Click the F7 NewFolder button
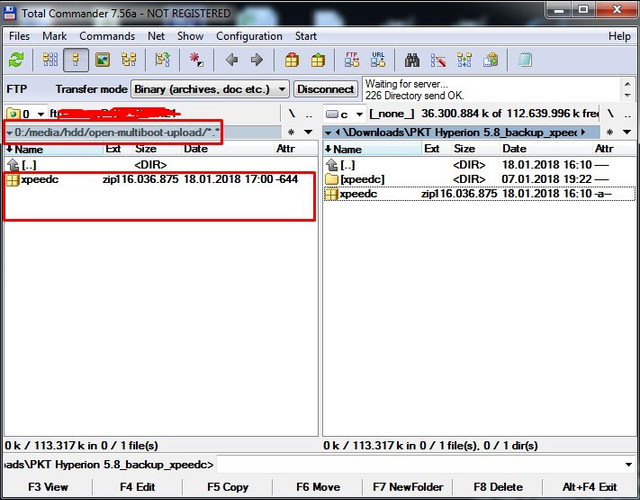 pyautogui.click(x=408, y=487)
